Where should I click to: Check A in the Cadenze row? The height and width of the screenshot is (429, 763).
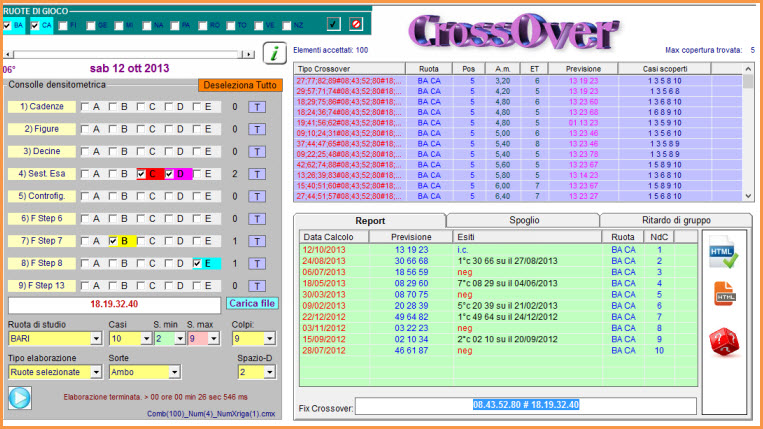85,107
